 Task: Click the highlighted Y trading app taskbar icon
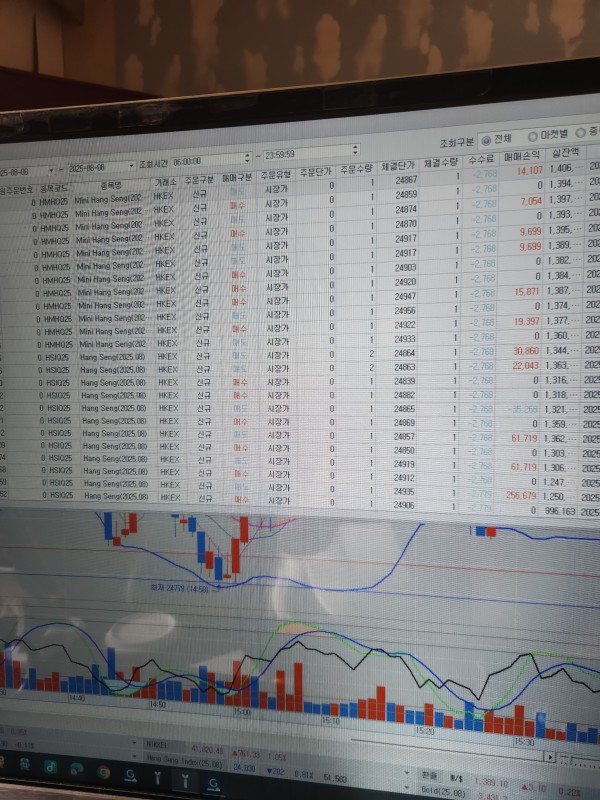[185, 781]
